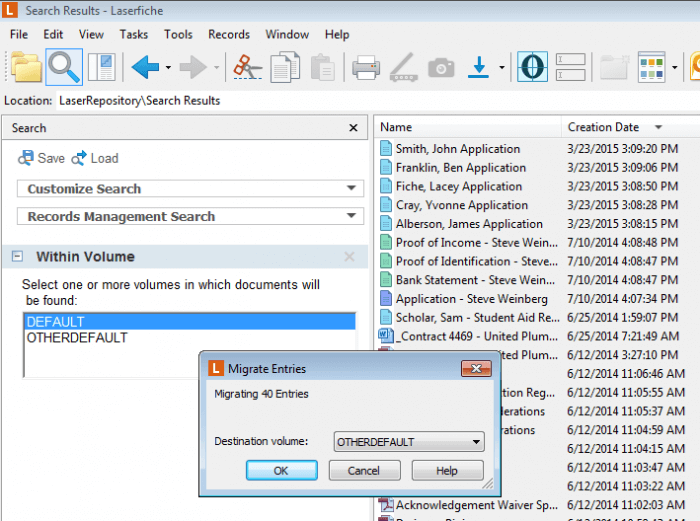Click Help in Migrate Entries dialog
700x521 pixels.
[447, 471]
